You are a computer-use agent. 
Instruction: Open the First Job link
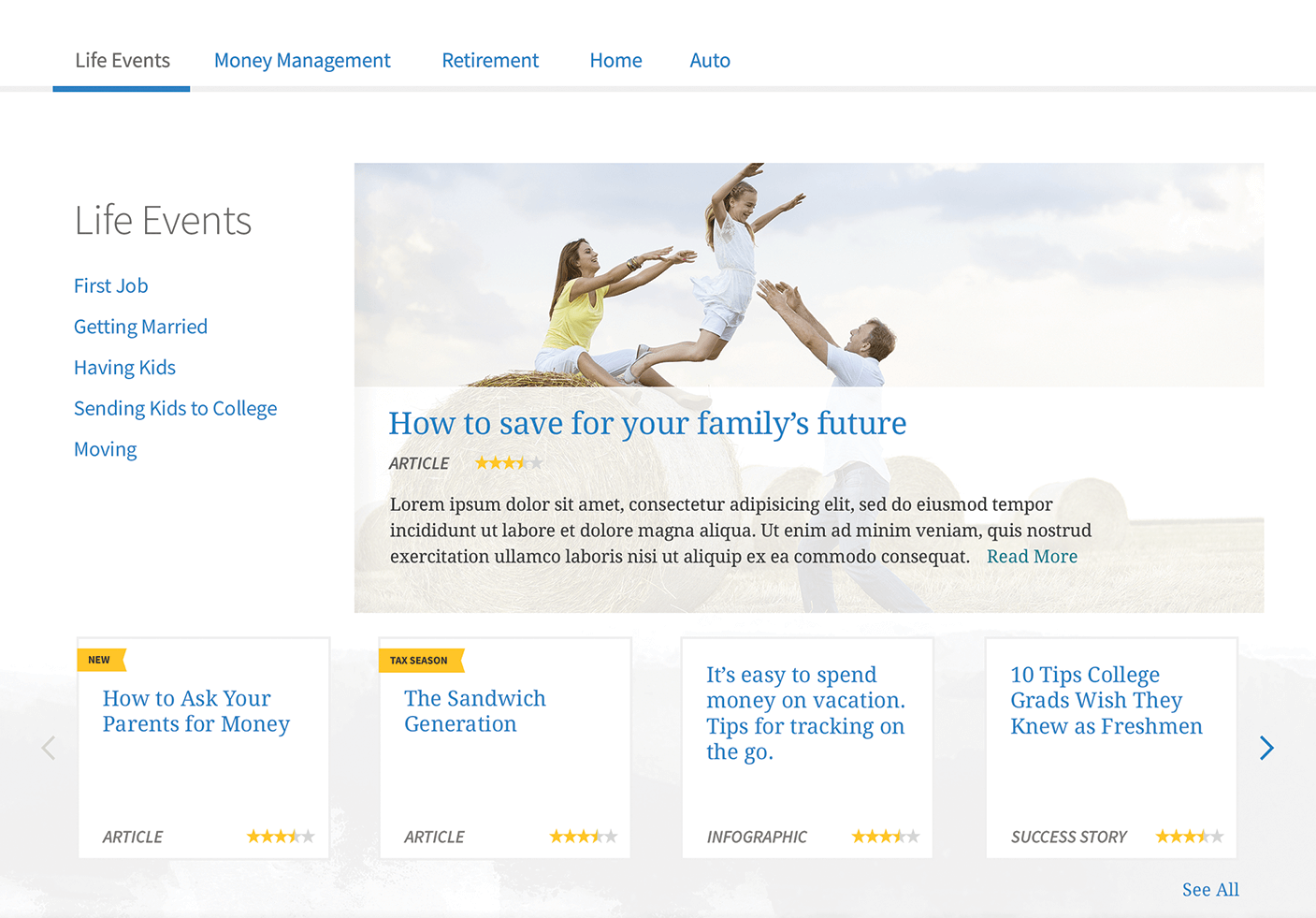[x=111, y=286]
